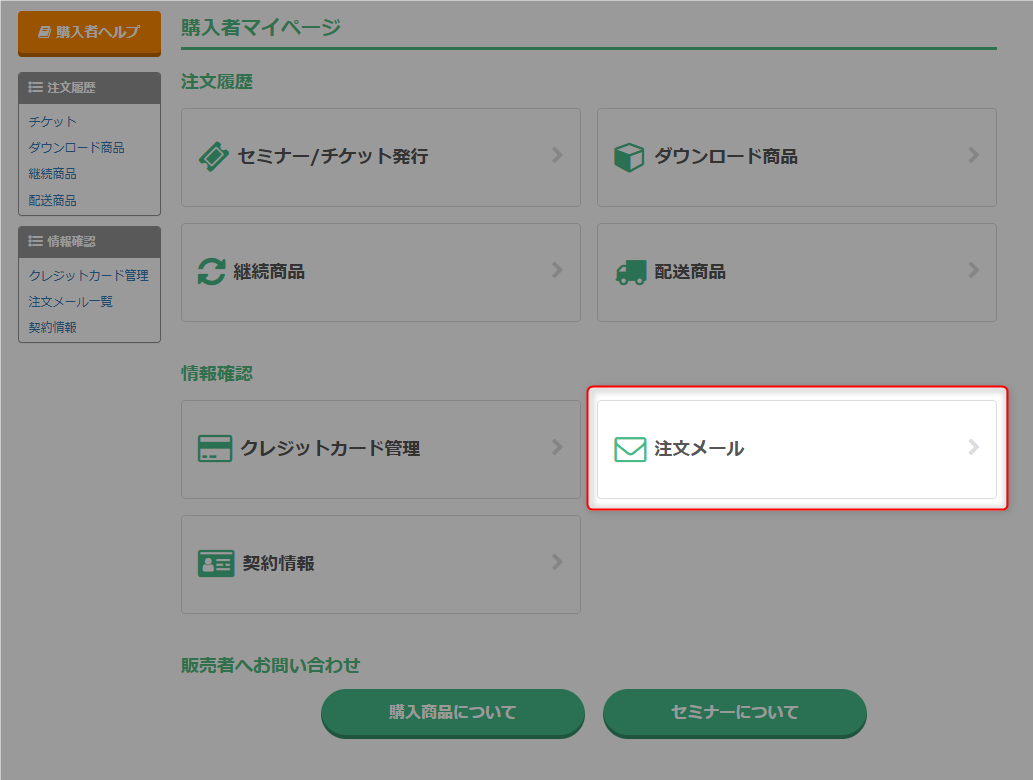1033x780 pixels.
Task: Click the credit card icon for クレジットカード管理
Action: (215, 449)
